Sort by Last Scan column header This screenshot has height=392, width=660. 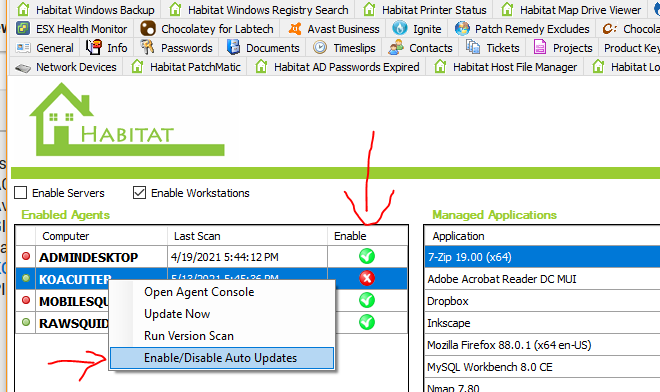point(247,236)
